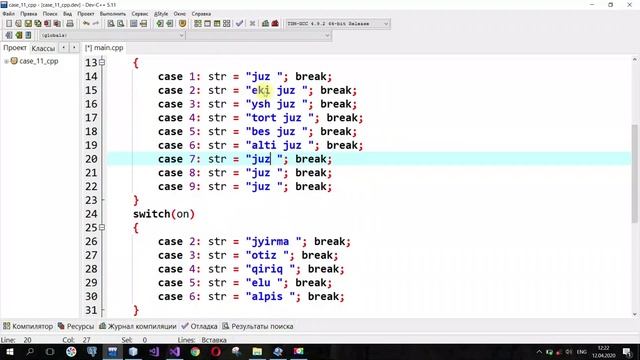Open the Результаты поиска bottom tab
The image size is (640, 360).
coord(258,326)
